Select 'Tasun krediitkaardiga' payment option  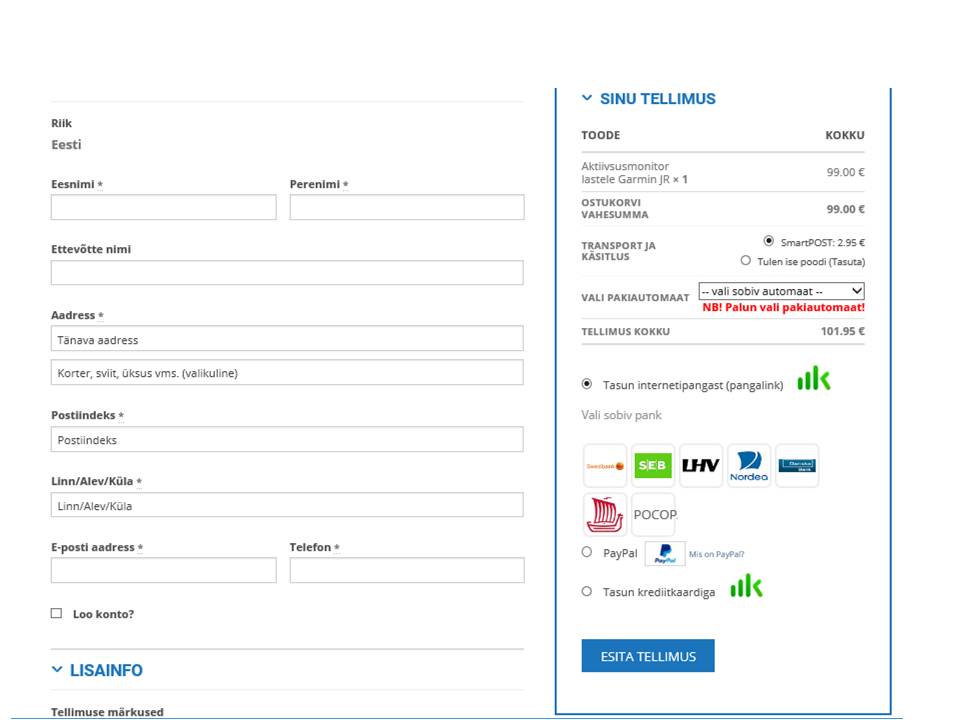[x=587, y=592]
